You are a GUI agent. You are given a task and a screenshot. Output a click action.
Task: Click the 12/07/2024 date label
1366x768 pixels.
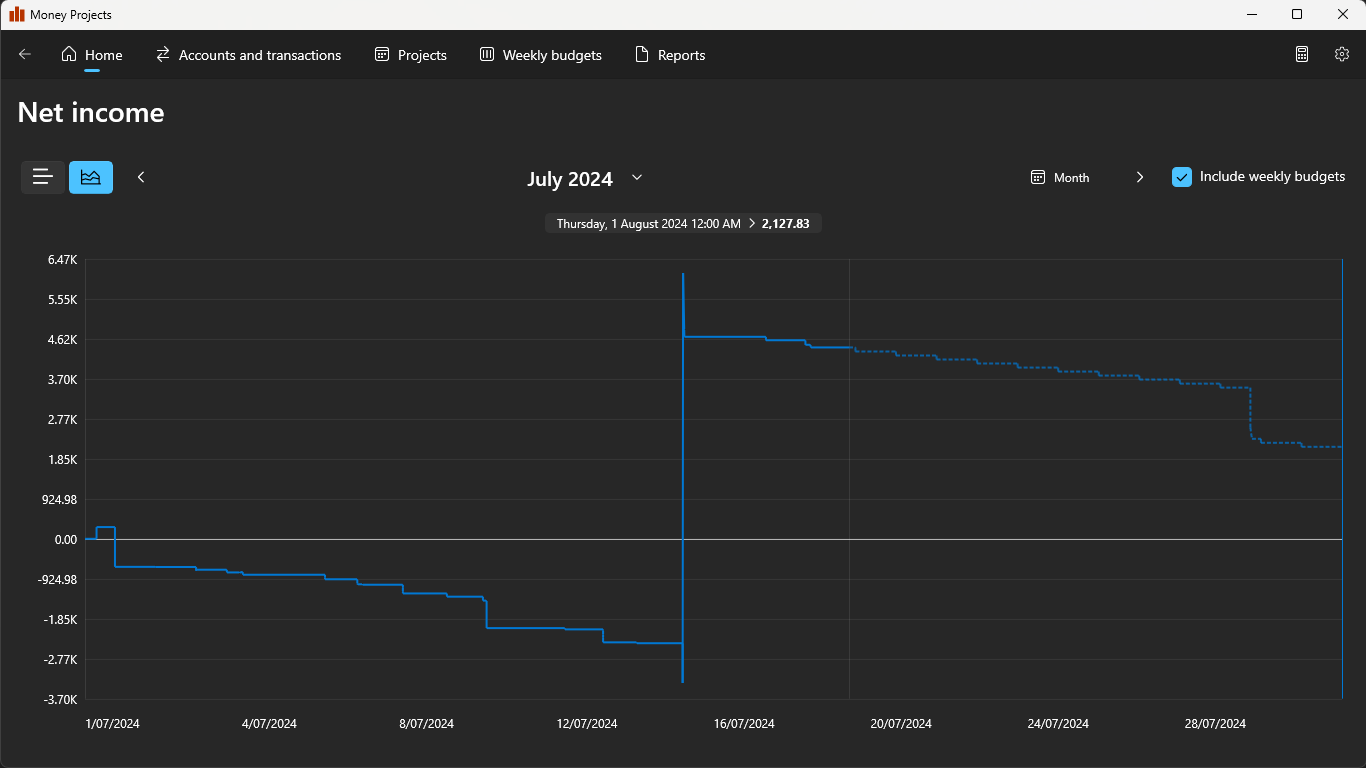click(x=588, y=724)
